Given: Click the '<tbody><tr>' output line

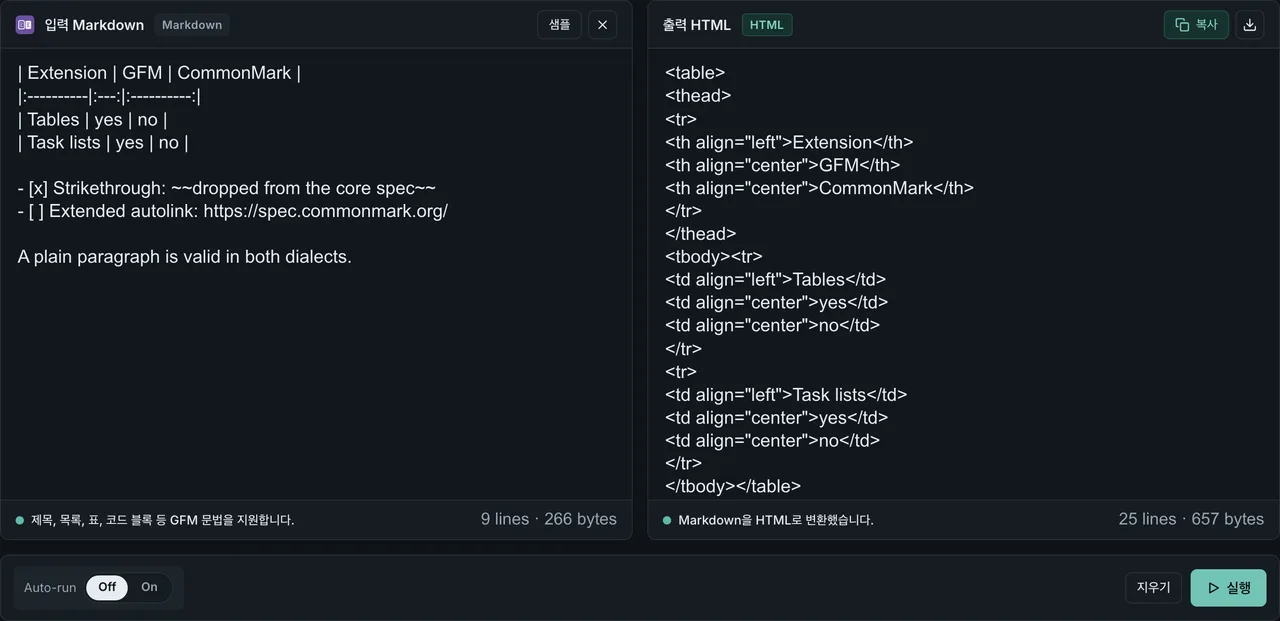Looking at the screenshot, I should (x=714, y=257).
